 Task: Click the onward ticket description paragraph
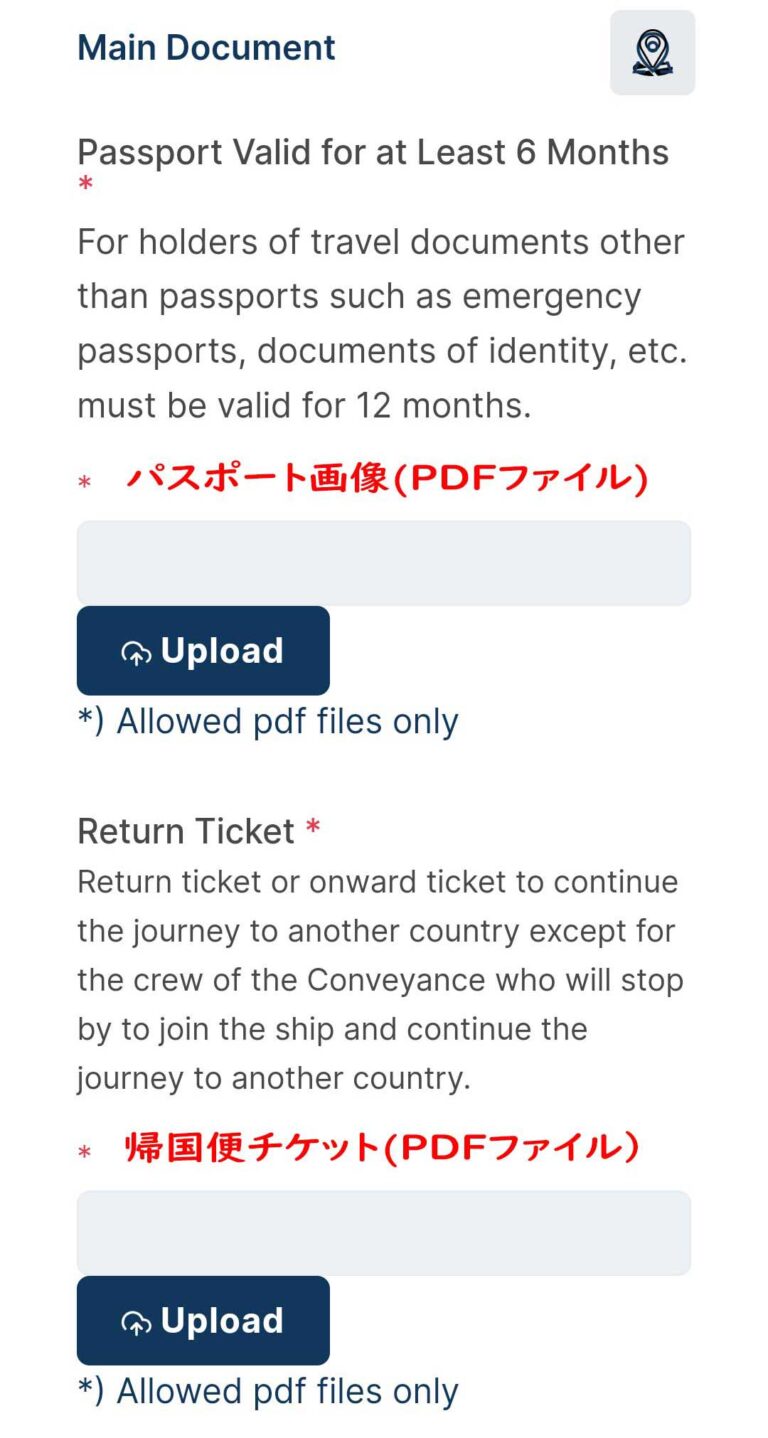click(380, 980)
